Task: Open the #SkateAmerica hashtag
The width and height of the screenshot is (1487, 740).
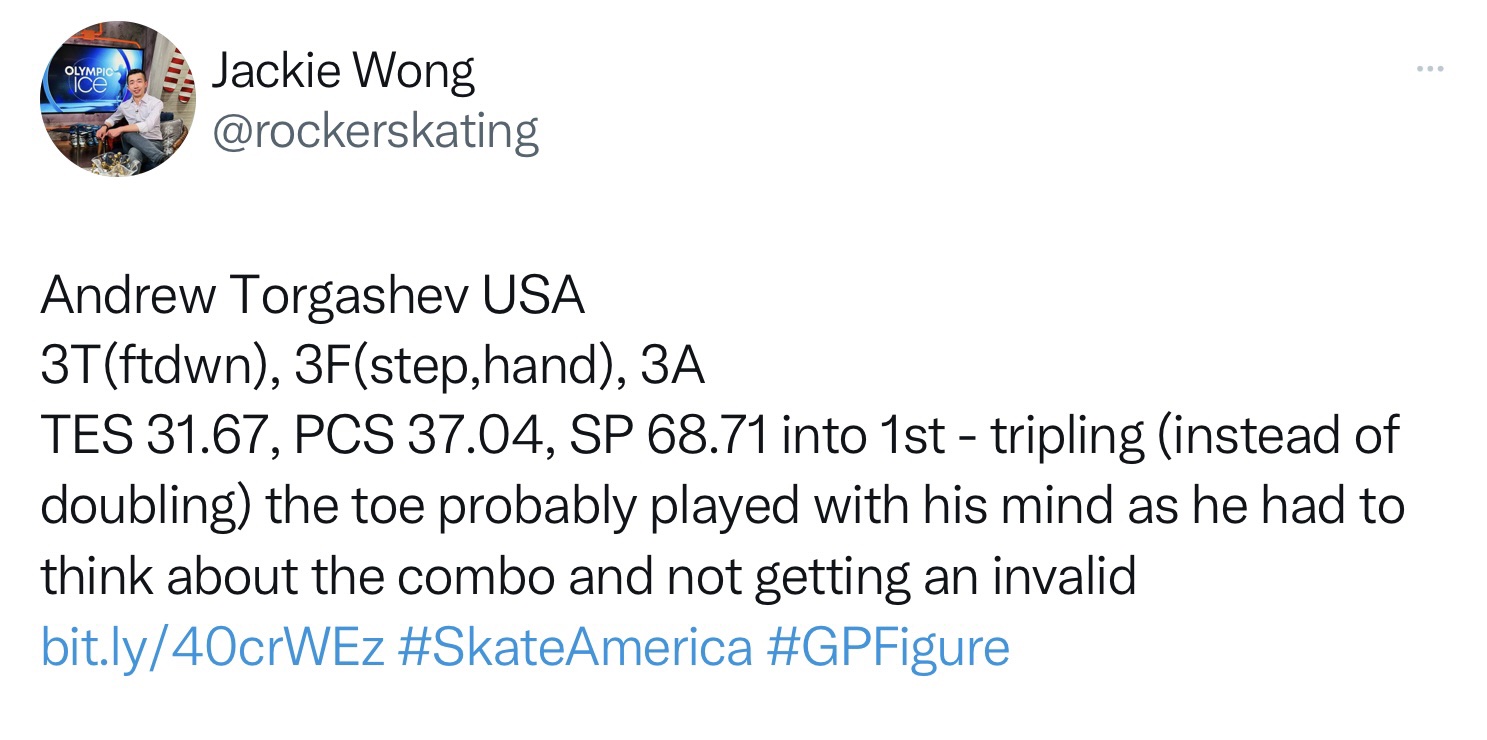Action: (x=574, y=647)
